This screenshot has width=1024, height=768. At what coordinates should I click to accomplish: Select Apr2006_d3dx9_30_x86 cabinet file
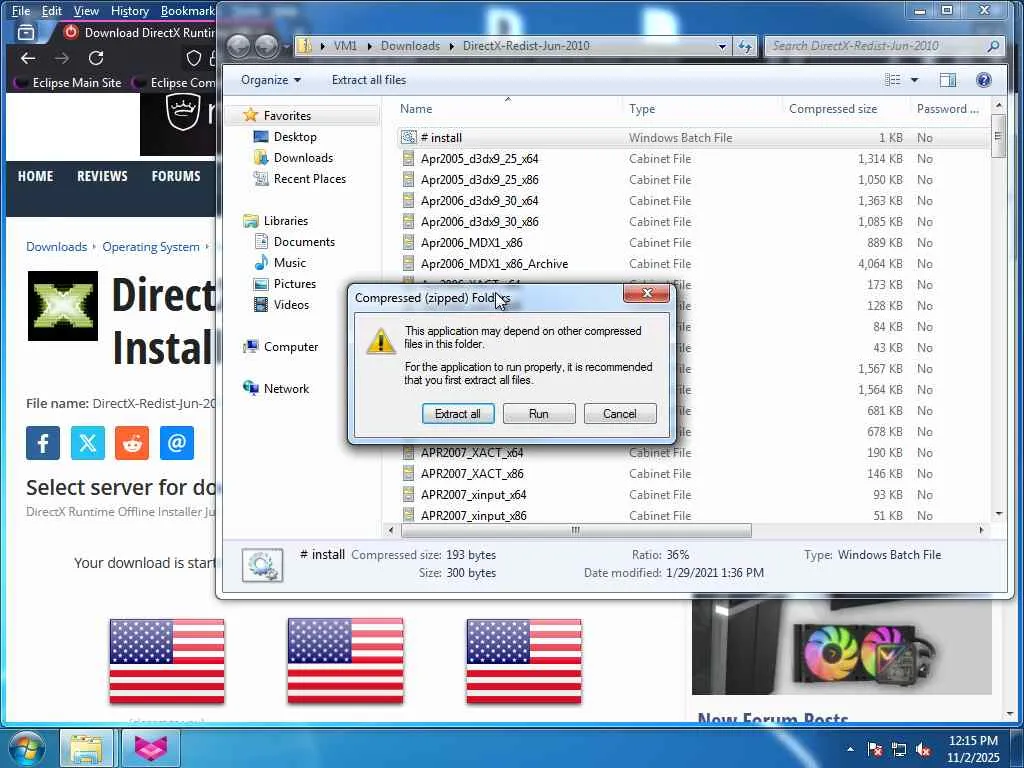[x=479, y=221]
